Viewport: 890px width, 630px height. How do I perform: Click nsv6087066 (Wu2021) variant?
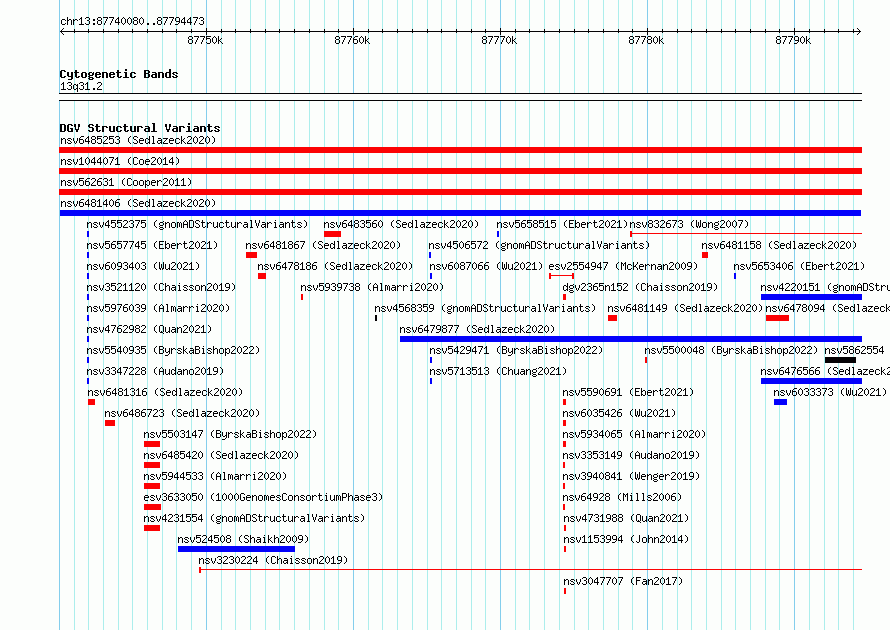pos(486,266)
